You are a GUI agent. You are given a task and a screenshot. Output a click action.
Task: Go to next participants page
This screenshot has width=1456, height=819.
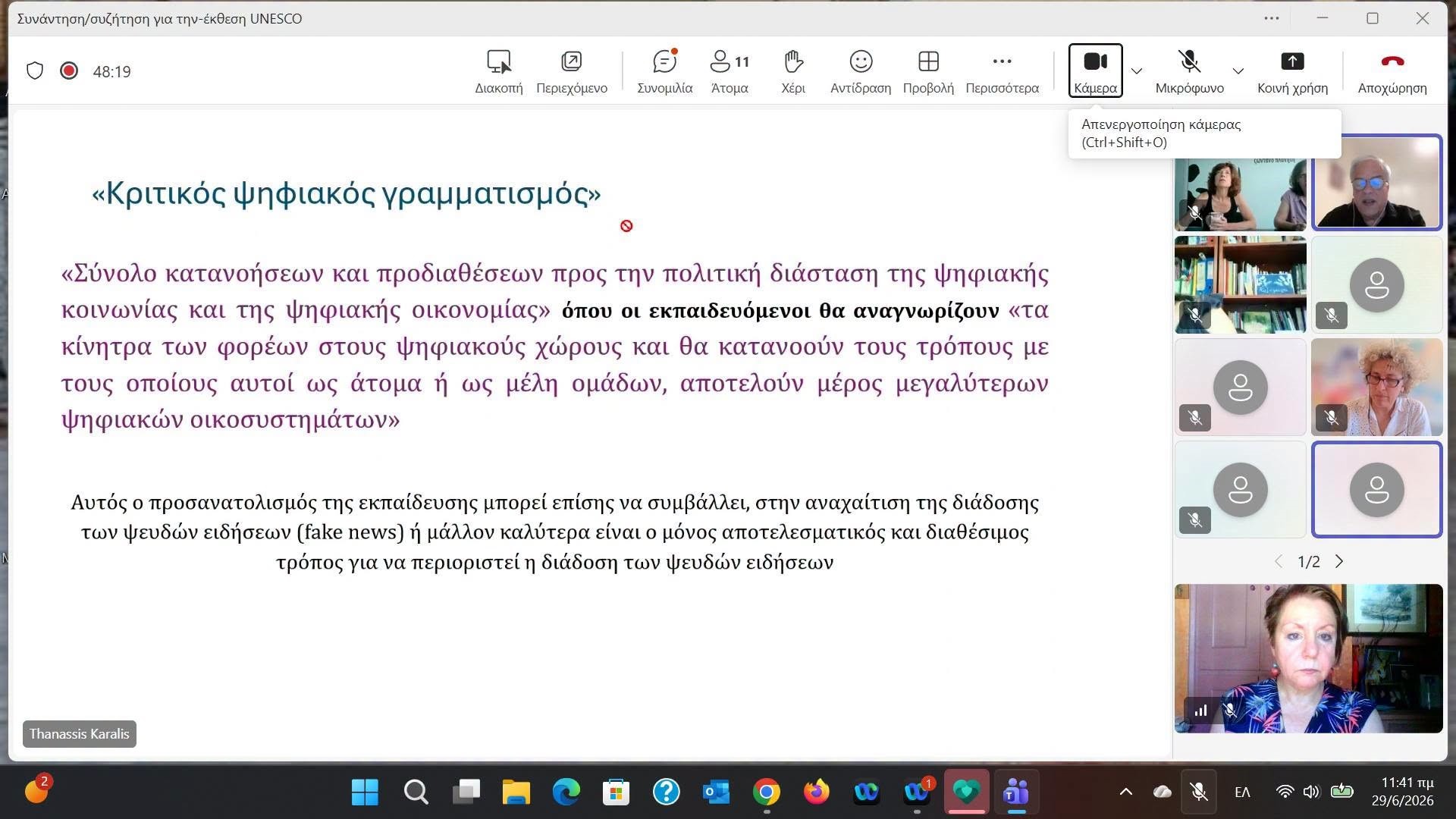point(1339,561)
